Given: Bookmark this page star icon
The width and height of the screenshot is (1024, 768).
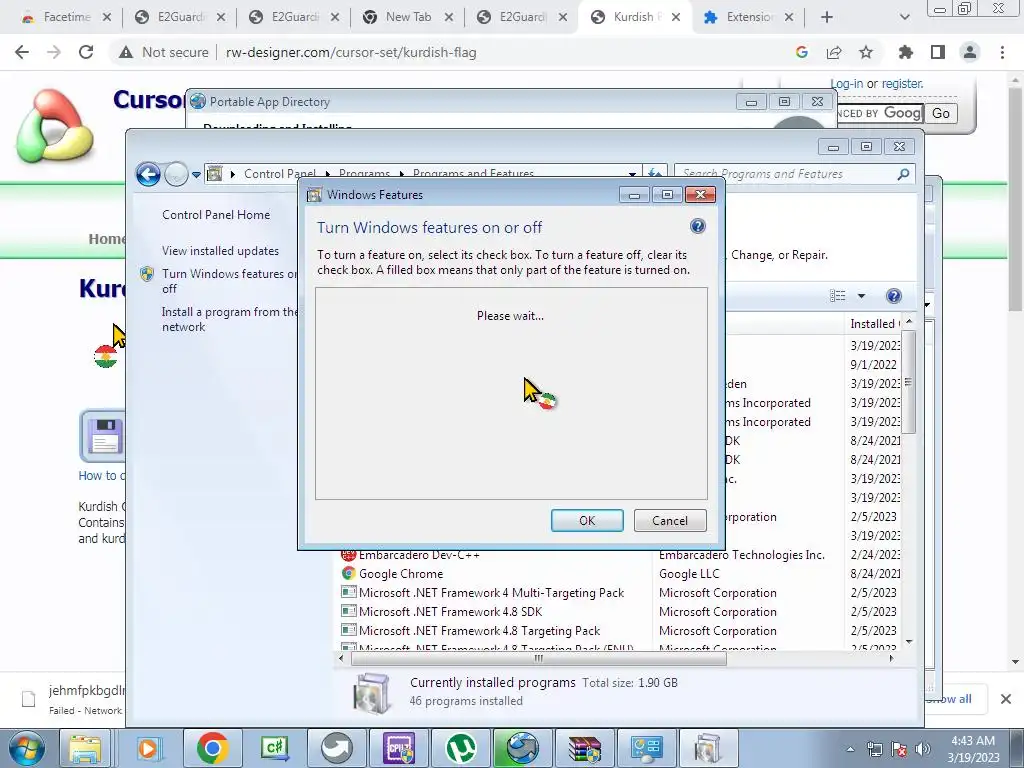Looking at the screenshot, I should click(866, 52).
